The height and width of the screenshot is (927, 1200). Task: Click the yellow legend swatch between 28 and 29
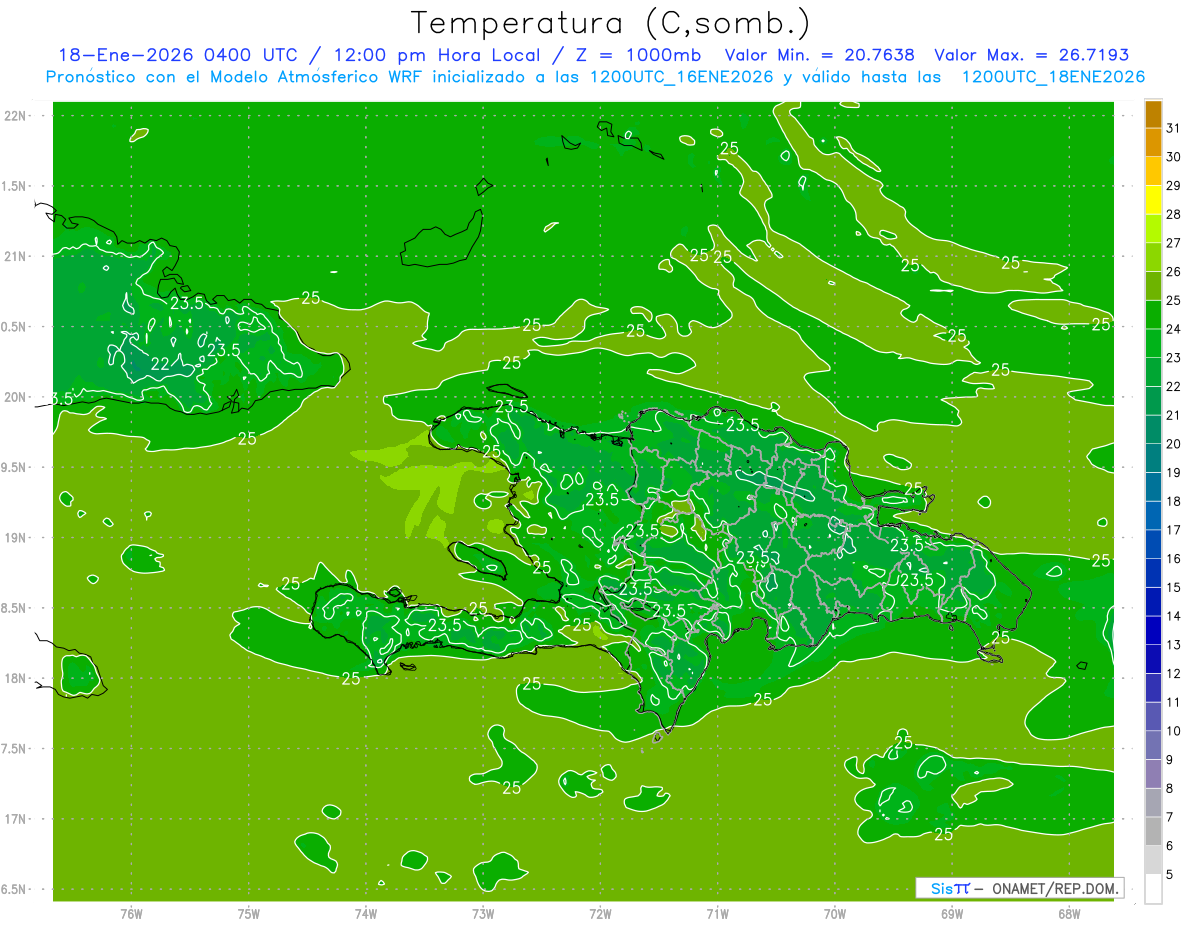click(x=1153, y=200)
